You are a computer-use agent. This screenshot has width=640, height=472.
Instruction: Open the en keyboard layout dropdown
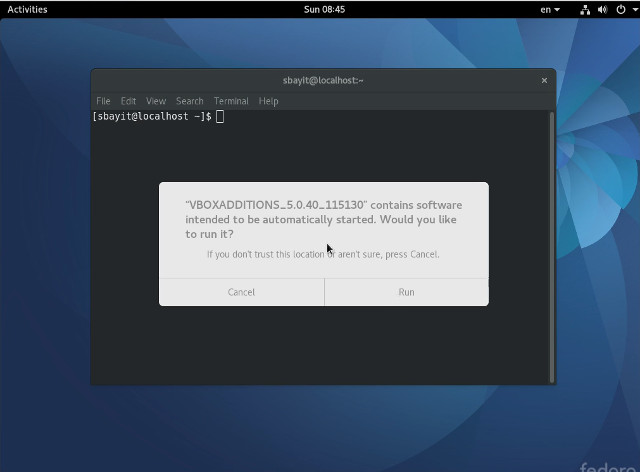click(x=550, y=10)
